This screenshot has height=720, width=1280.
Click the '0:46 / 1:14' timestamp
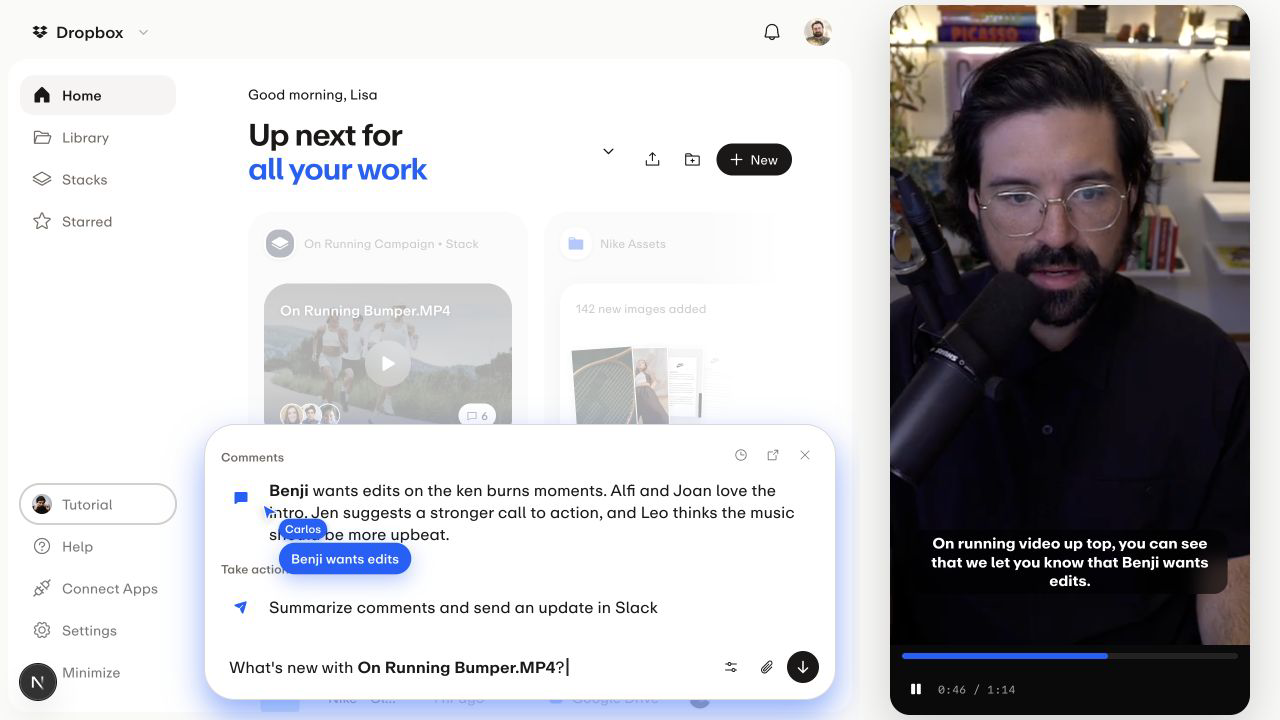[x=976, y=689]
